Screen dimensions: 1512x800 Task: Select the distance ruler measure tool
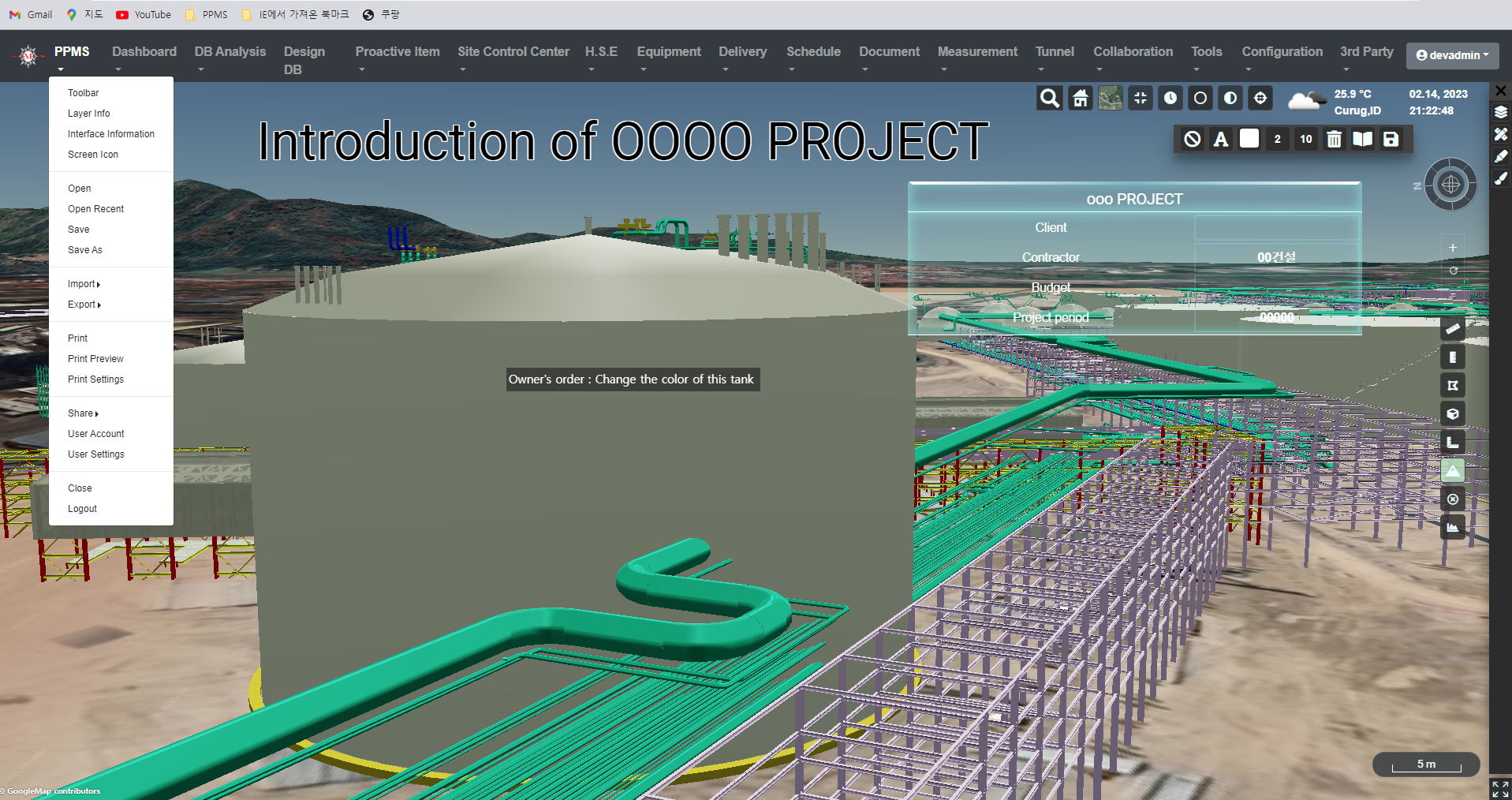click(1453, 329)
